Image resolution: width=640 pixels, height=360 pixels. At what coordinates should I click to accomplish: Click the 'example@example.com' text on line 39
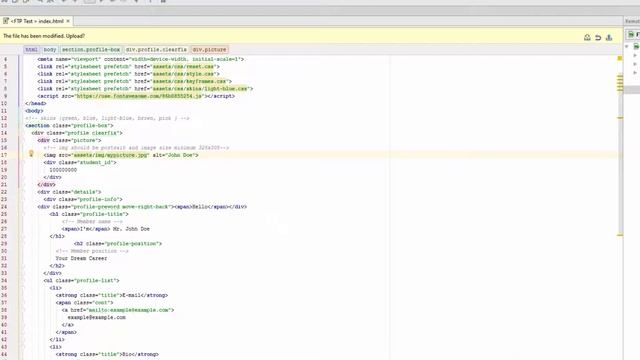pyautogui.click(x=96, y=318)
